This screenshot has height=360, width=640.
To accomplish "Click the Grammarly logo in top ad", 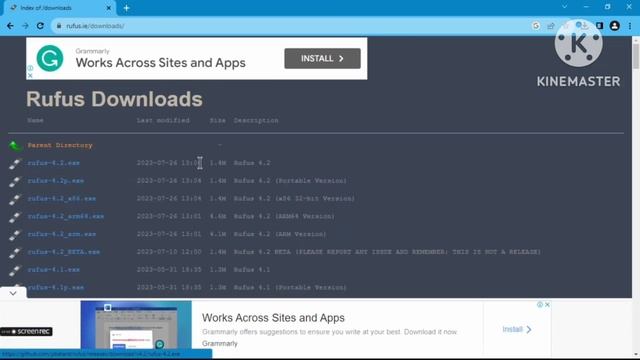I will pyautogui.click(x=50, y=58).
